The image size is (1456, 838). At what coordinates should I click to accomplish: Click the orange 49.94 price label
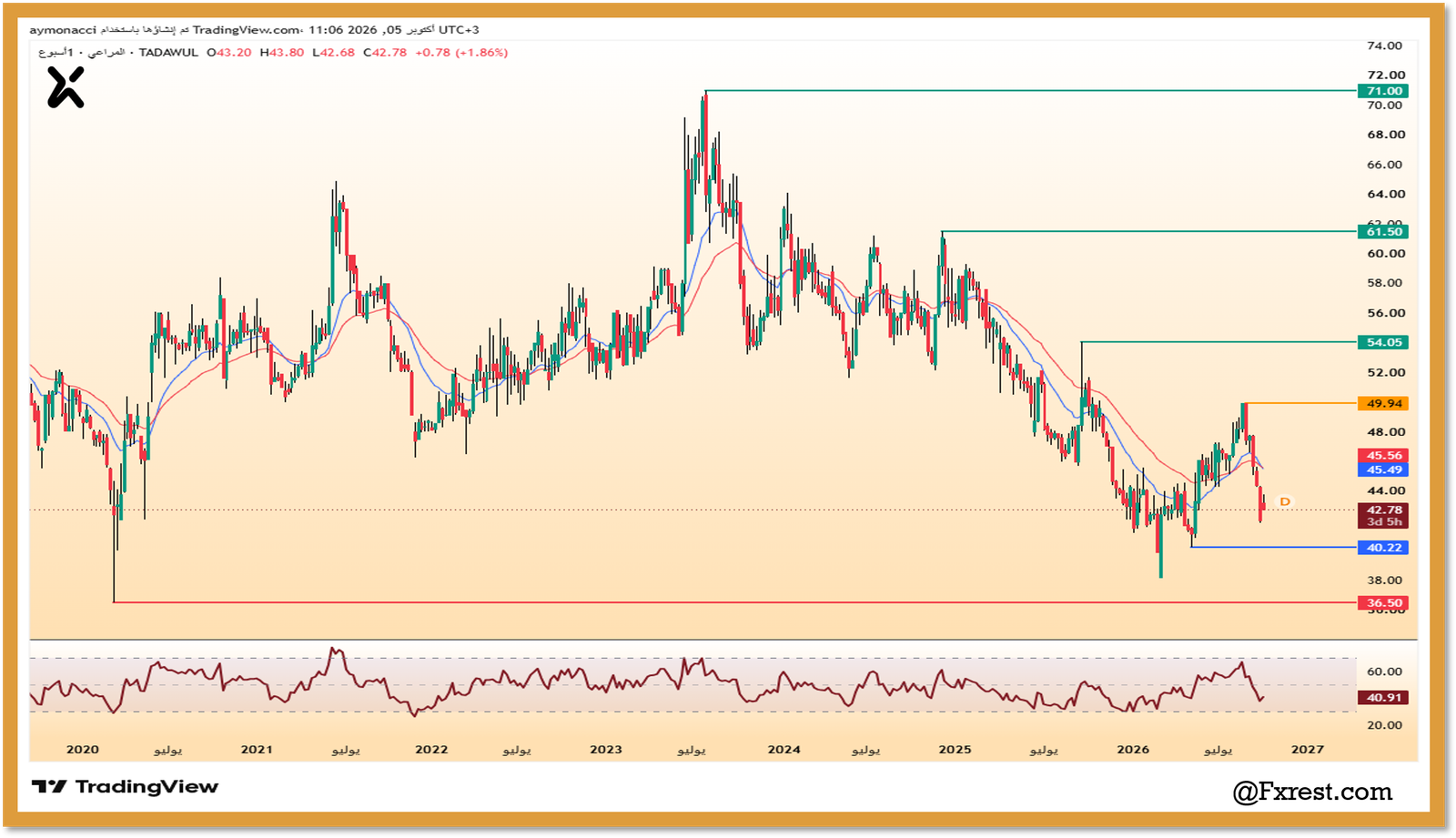[1383, 403]
